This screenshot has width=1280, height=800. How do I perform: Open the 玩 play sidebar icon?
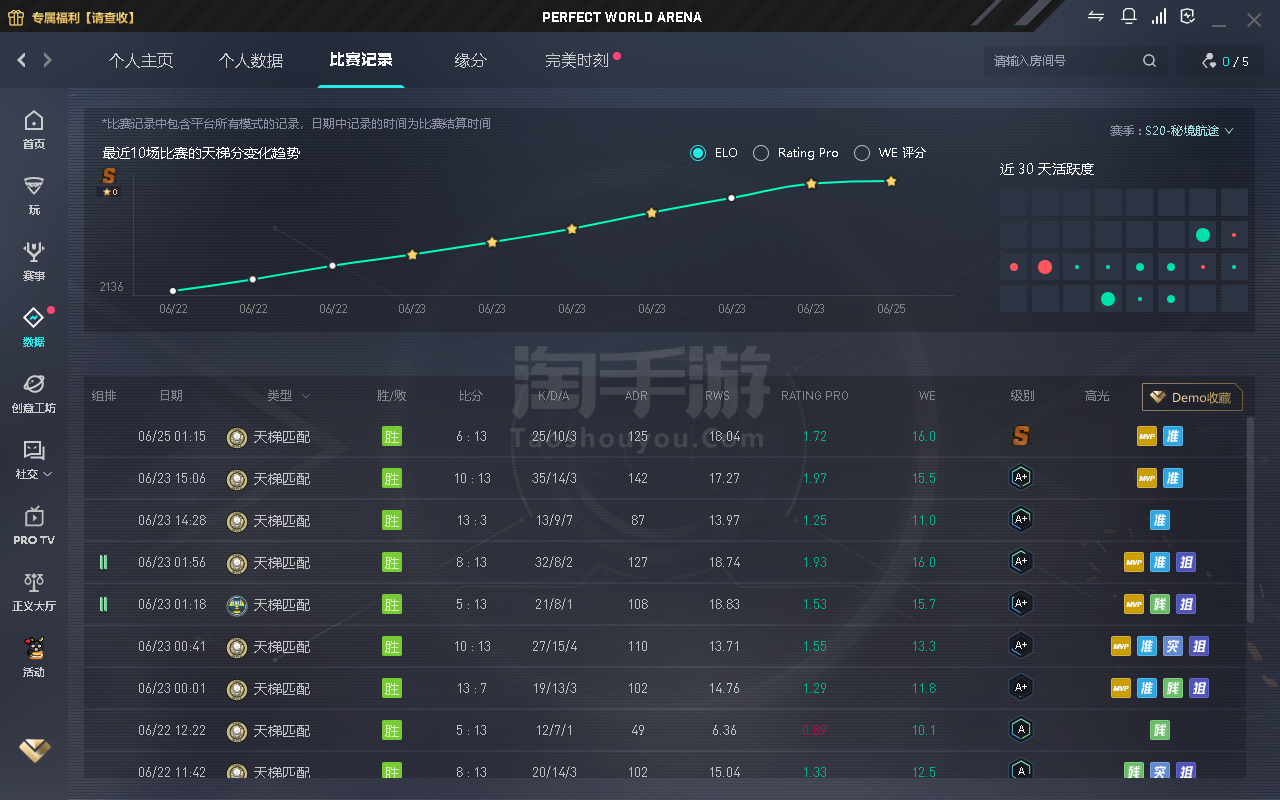click(34, 186)
